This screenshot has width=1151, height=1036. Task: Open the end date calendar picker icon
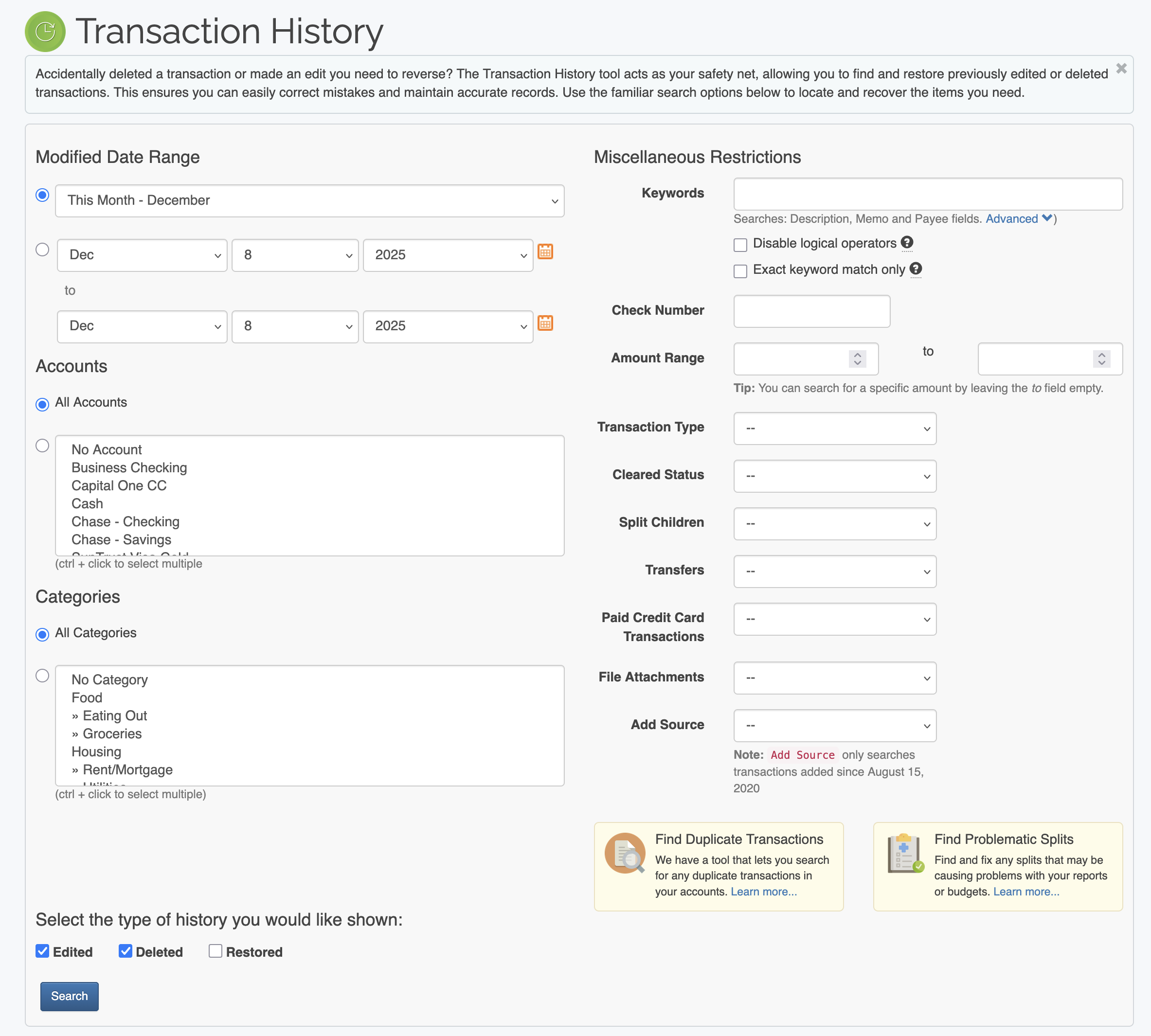pyautogui.click(x=545, y=323)
